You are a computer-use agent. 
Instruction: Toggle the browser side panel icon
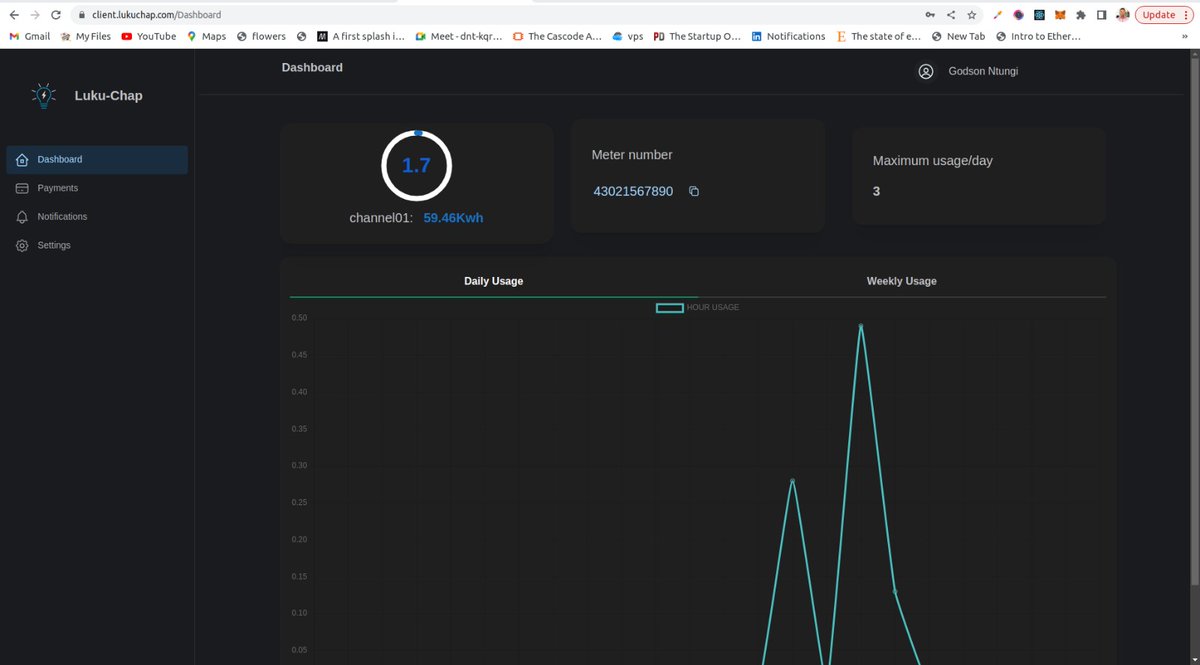pyautogui.click(x=1102, y=15)
